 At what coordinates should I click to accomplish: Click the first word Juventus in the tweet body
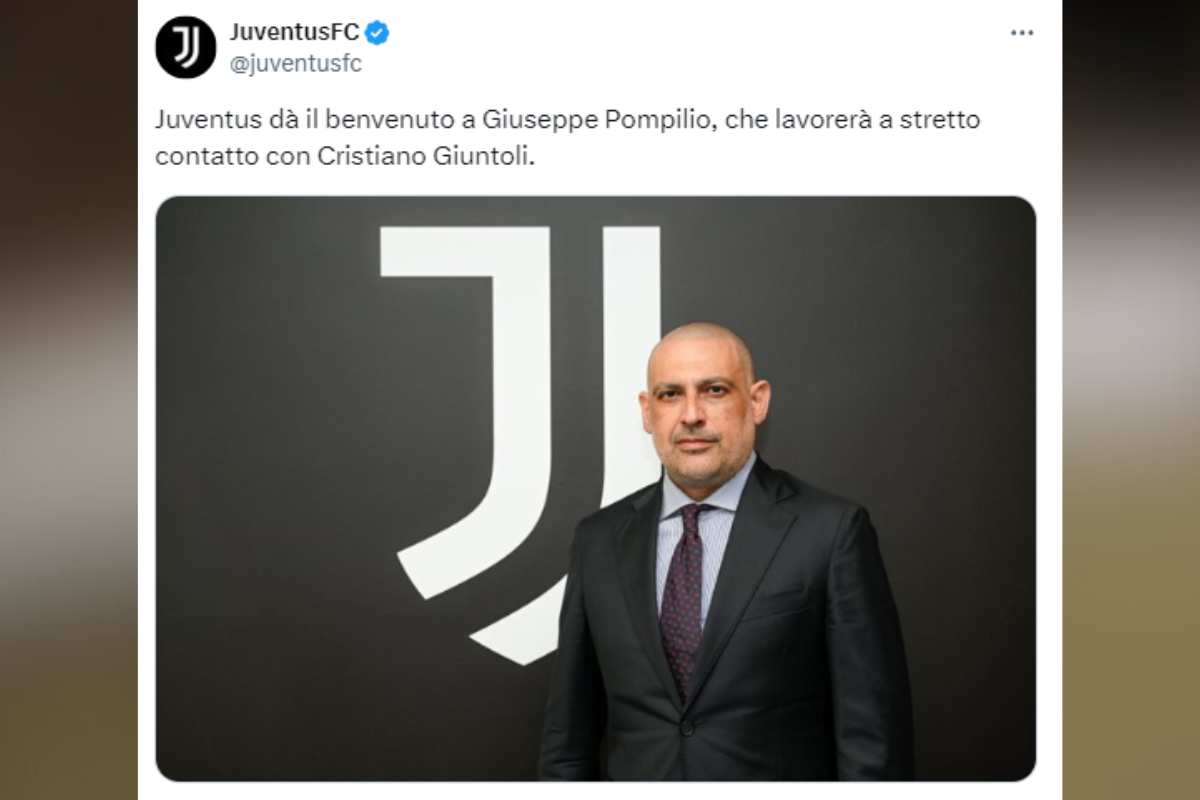coord(197,121)
